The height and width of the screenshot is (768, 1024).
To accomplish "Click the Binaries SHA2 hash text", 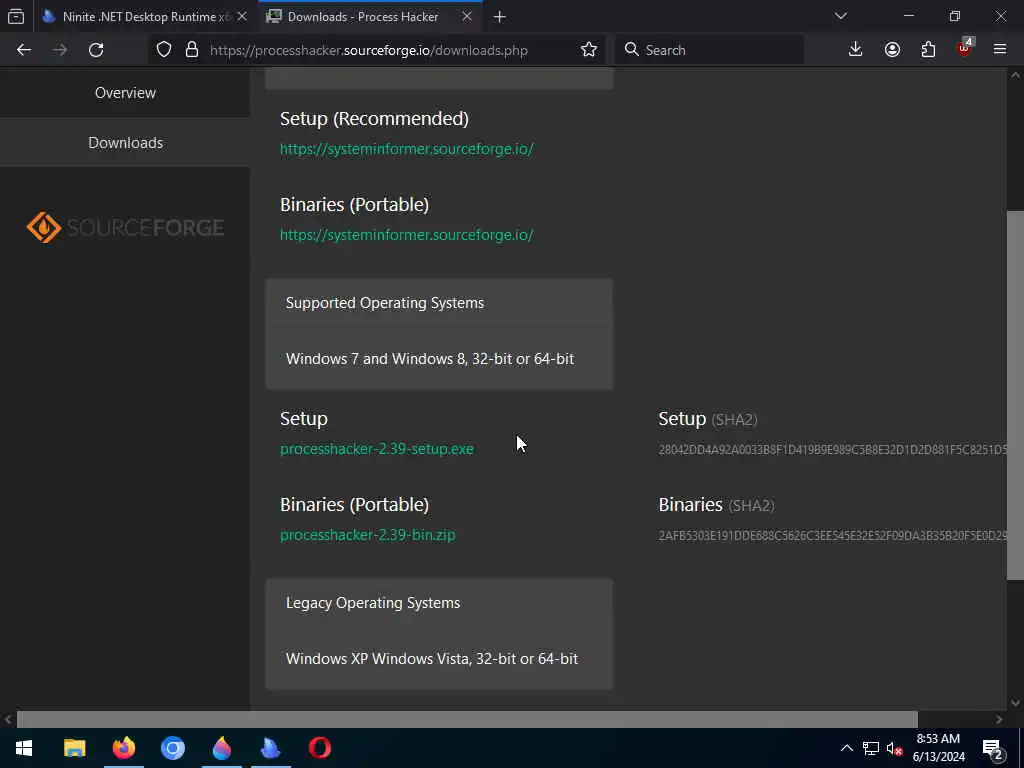I will pyautogui.click(x=833, y=536).
